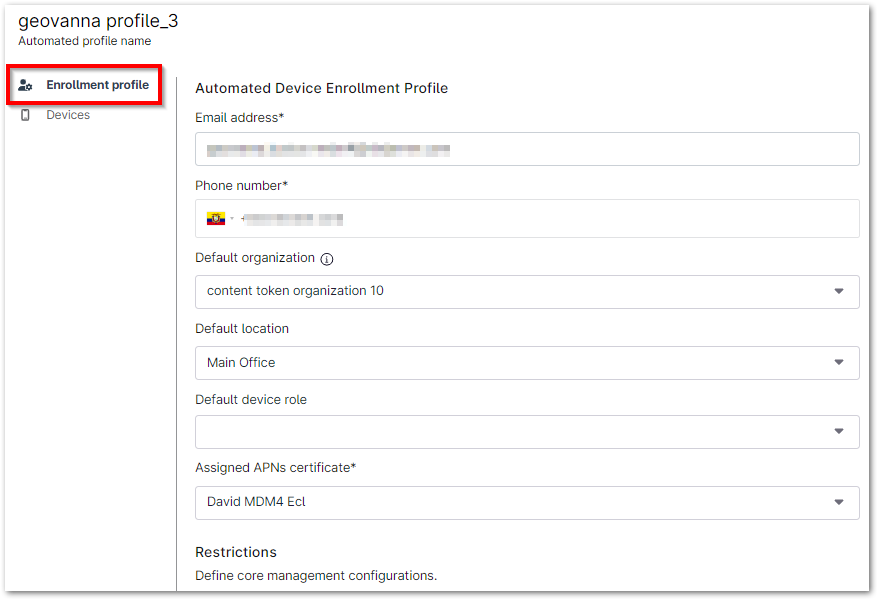The height and width of the screenshot is (600, 878).
Task: Switch to the Devices tab
Action: point(67,114)
